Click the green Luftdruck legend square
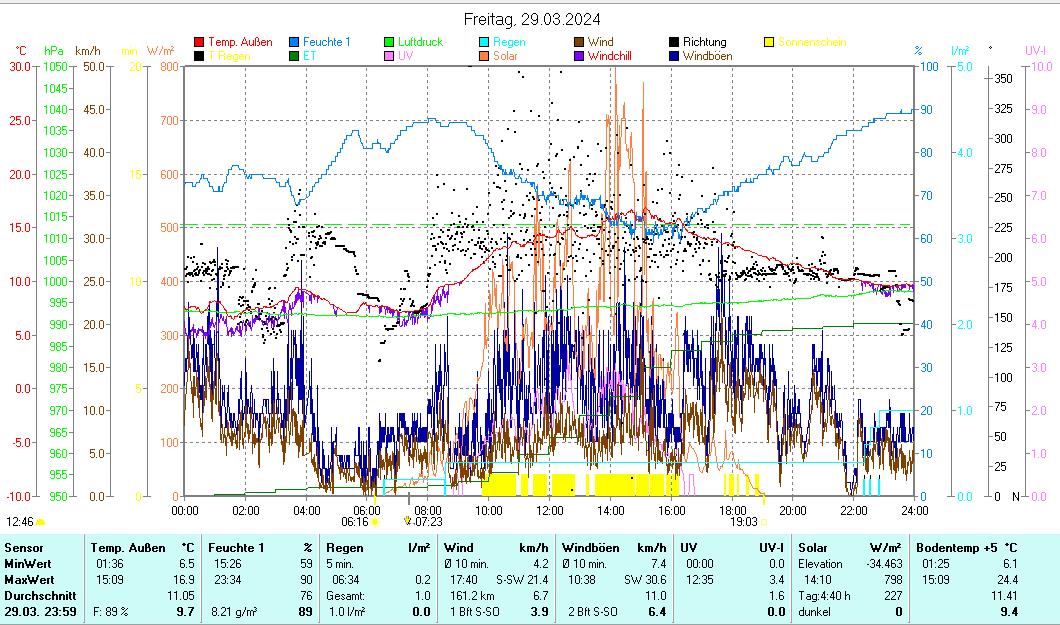 (389, 42)
